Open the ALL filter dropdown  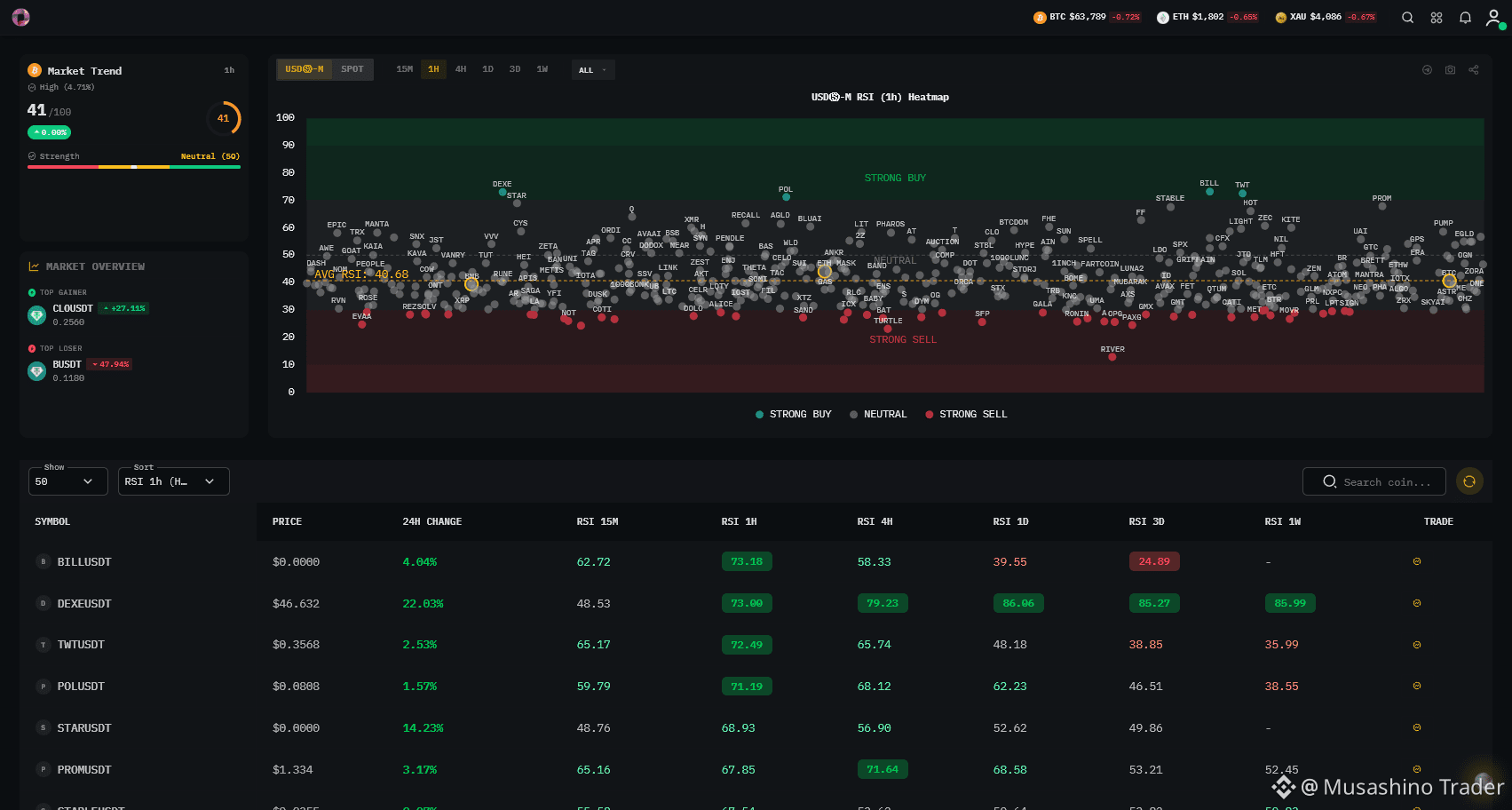coord(593,70)
